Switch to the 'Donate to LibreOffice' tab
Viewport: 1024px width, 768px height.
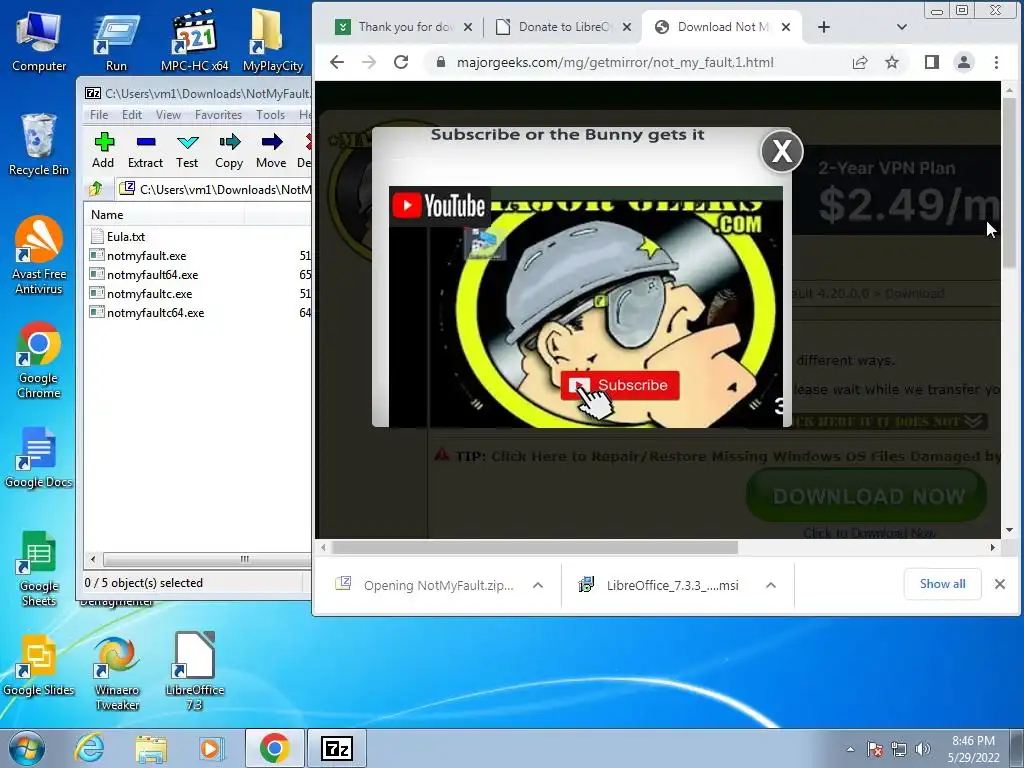click(563, 27)
